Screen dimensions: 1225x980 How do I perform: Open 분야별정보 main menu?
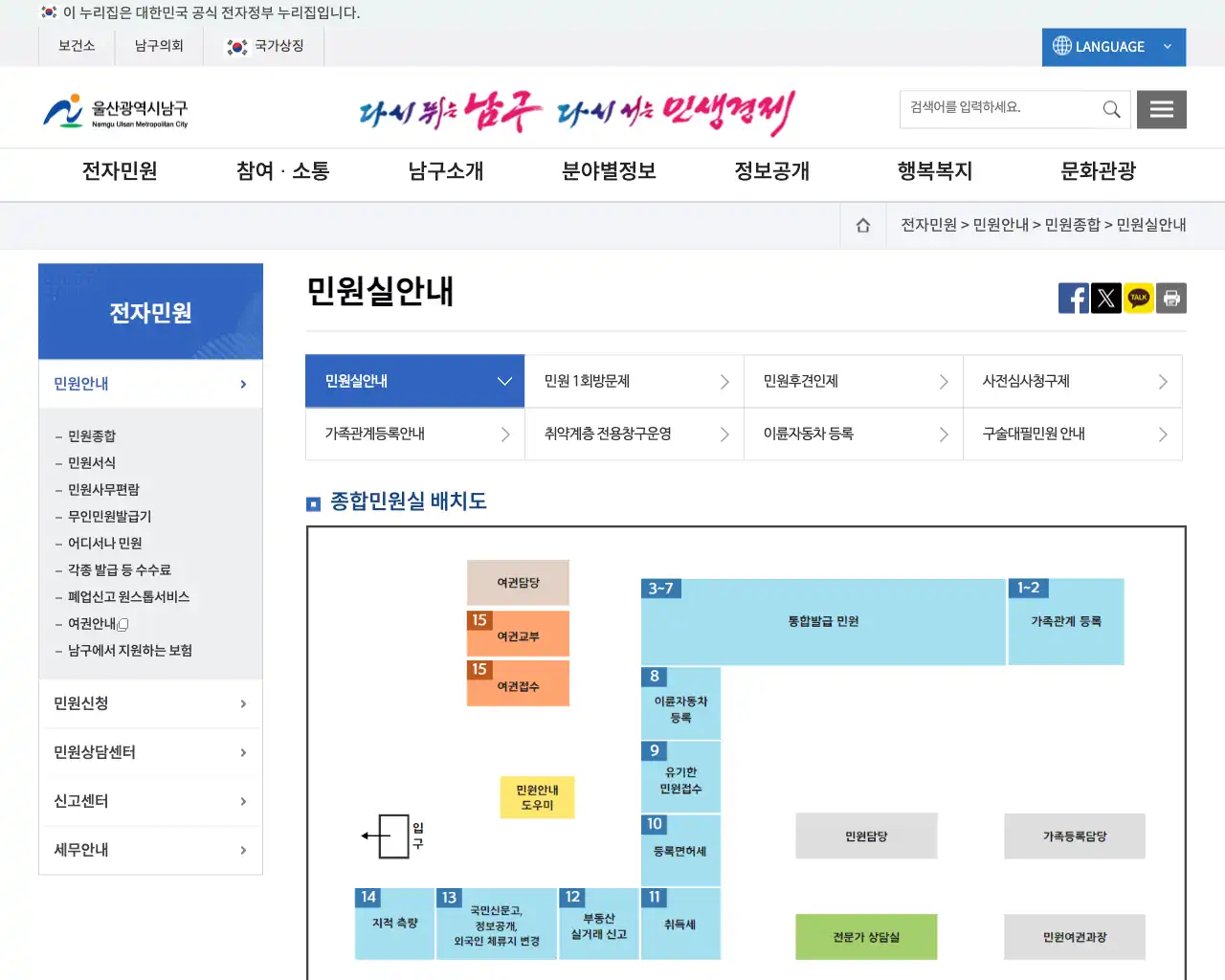609,171
